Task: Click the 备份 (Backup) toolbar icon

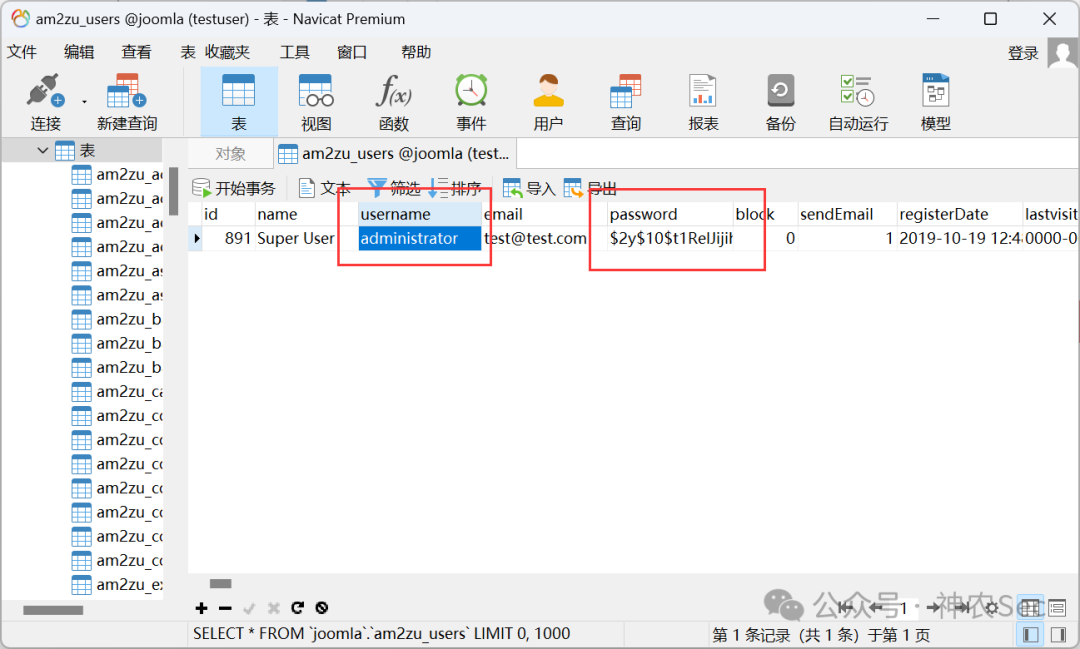Action: pos(780,90)
